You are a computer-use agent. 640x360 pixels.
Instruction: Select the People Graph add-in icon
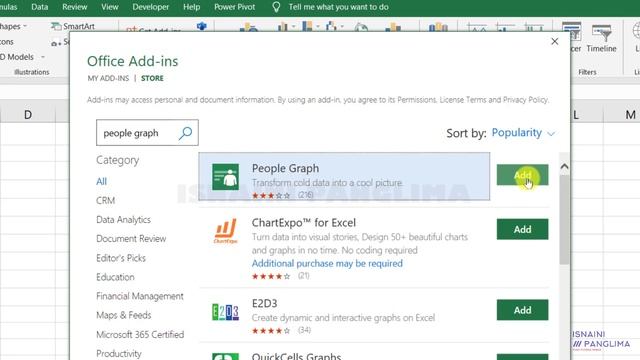(x=225, y=177)
